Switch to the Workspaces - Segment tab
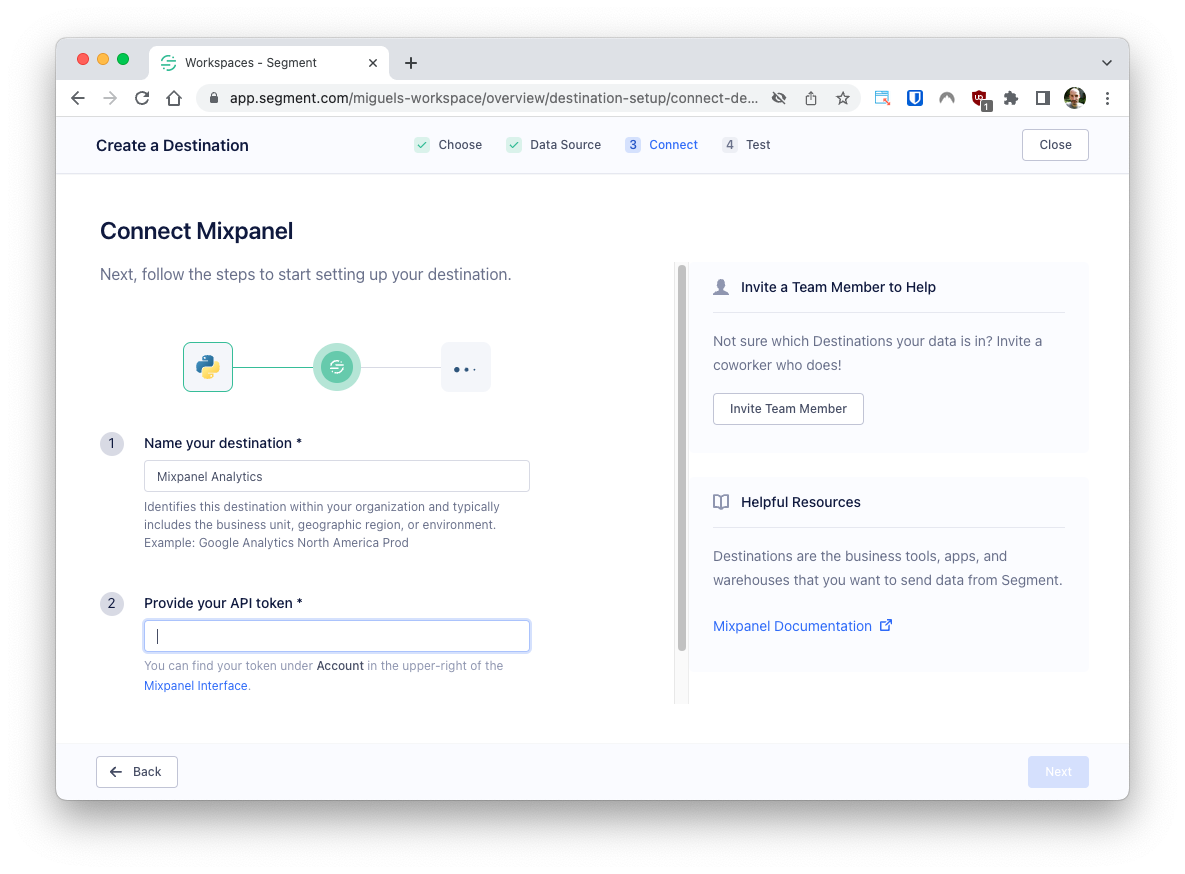1185x874 pixels. [268, 63]
